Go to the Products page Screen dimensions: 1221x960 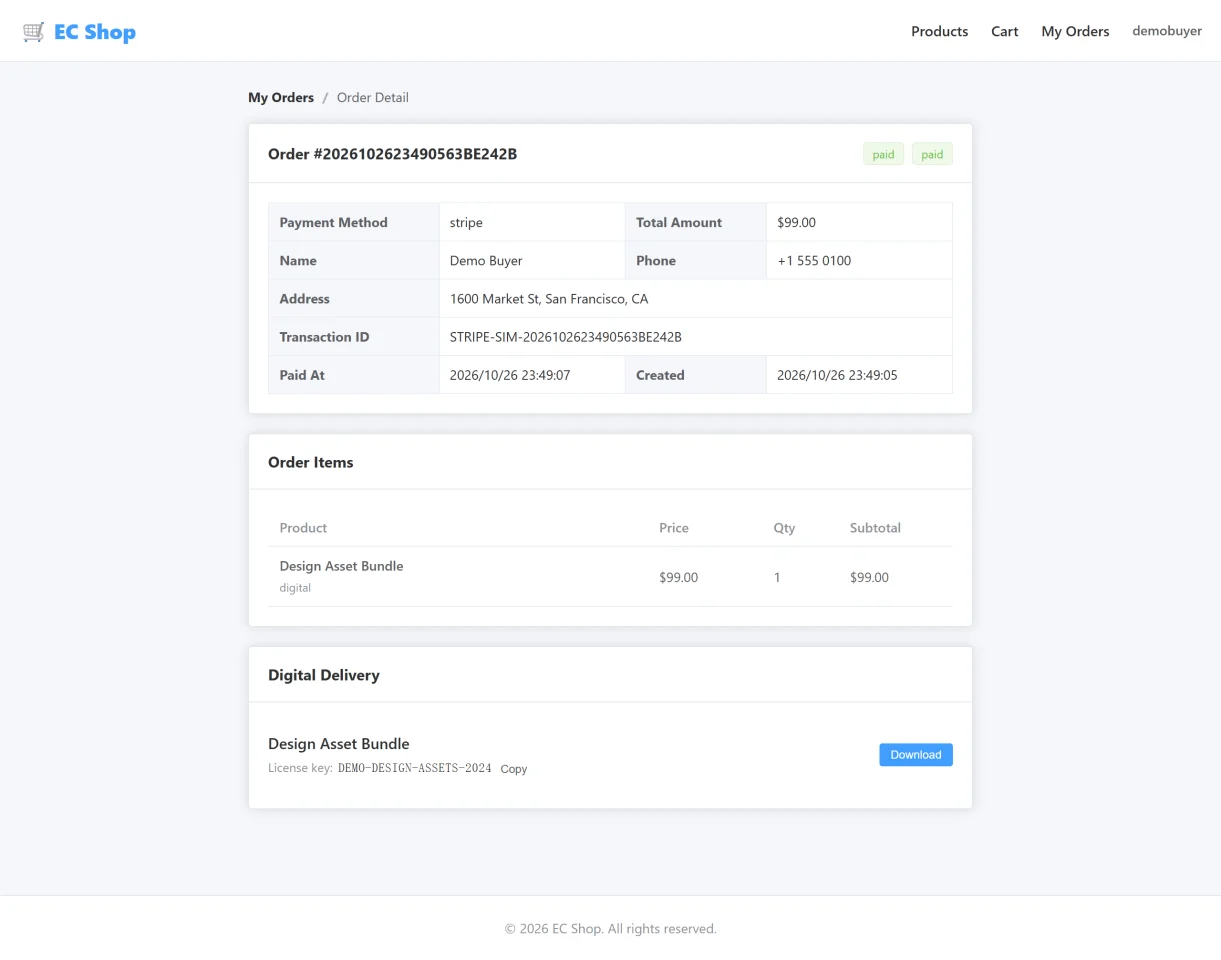(939, 31)
